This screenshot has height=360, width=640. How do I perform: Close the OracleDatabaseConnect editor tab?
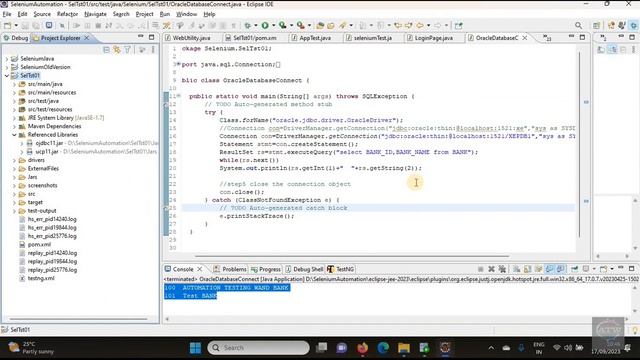[525, 38]
